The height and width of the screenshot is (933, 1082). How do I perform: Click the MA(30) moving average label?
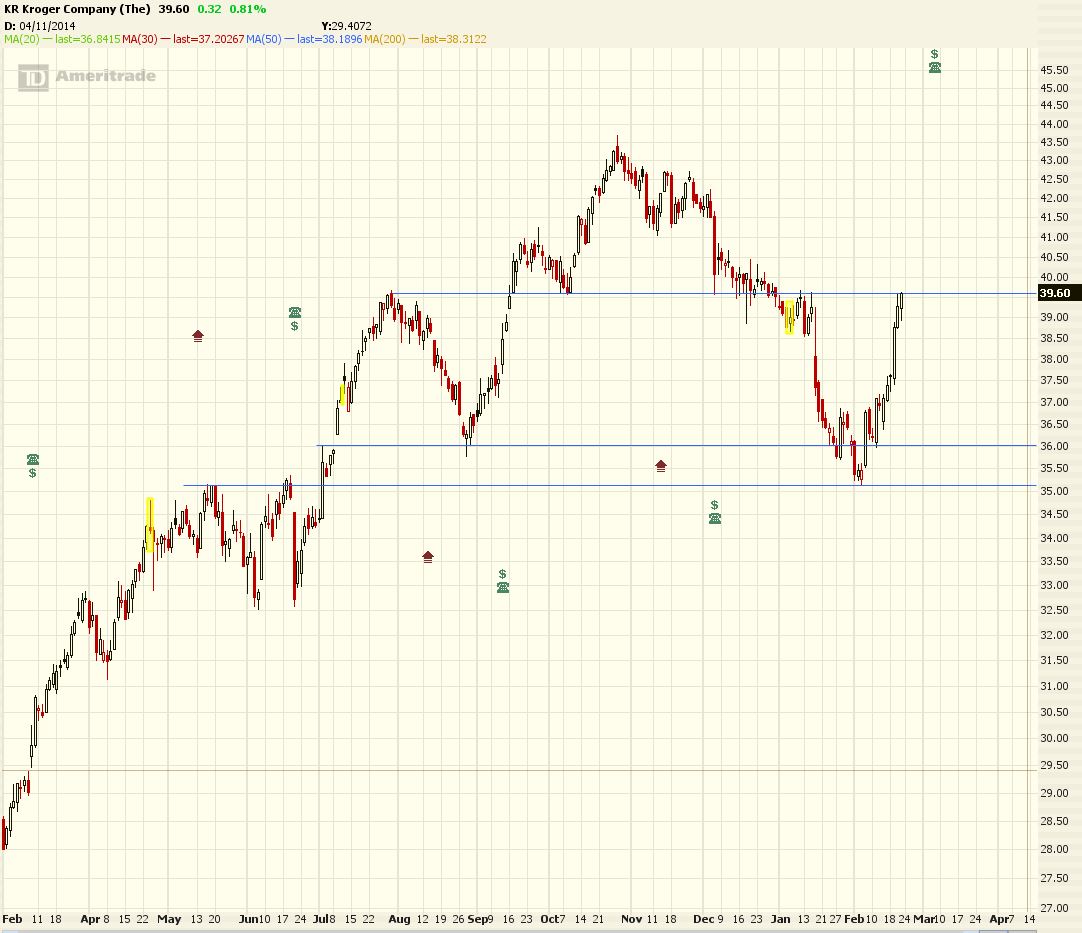(x=183, y=39)
